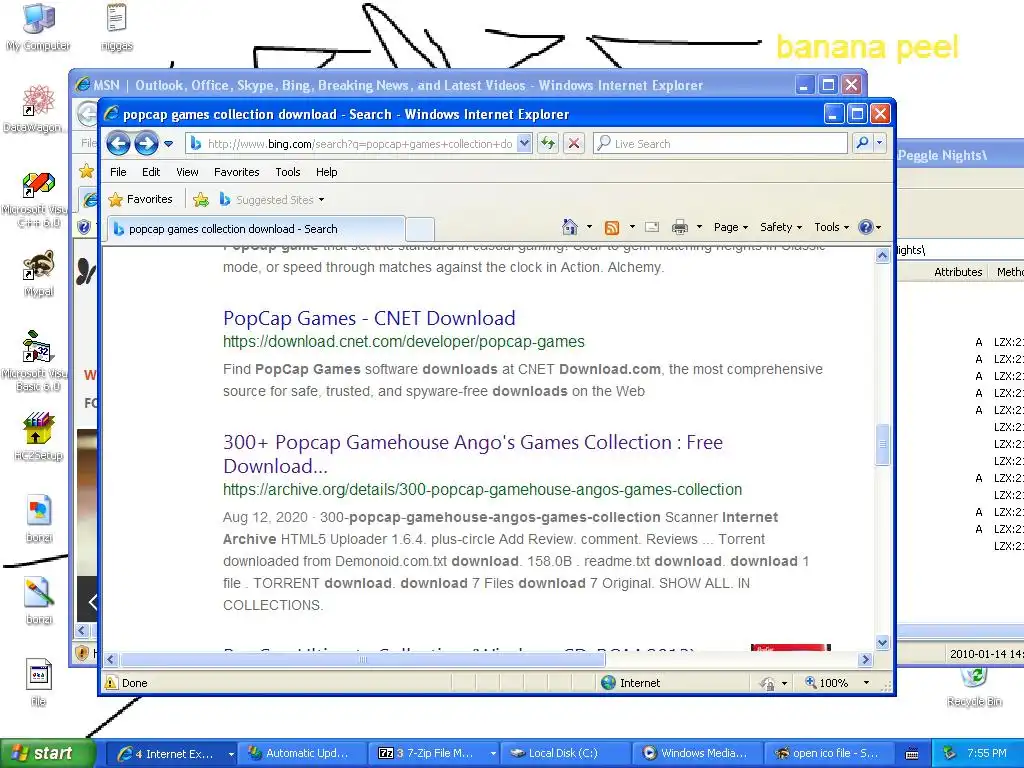The width and height of the screenshot is (1024, 768).
Task: Click the 100% zoom level button
Action: [827, 682]
